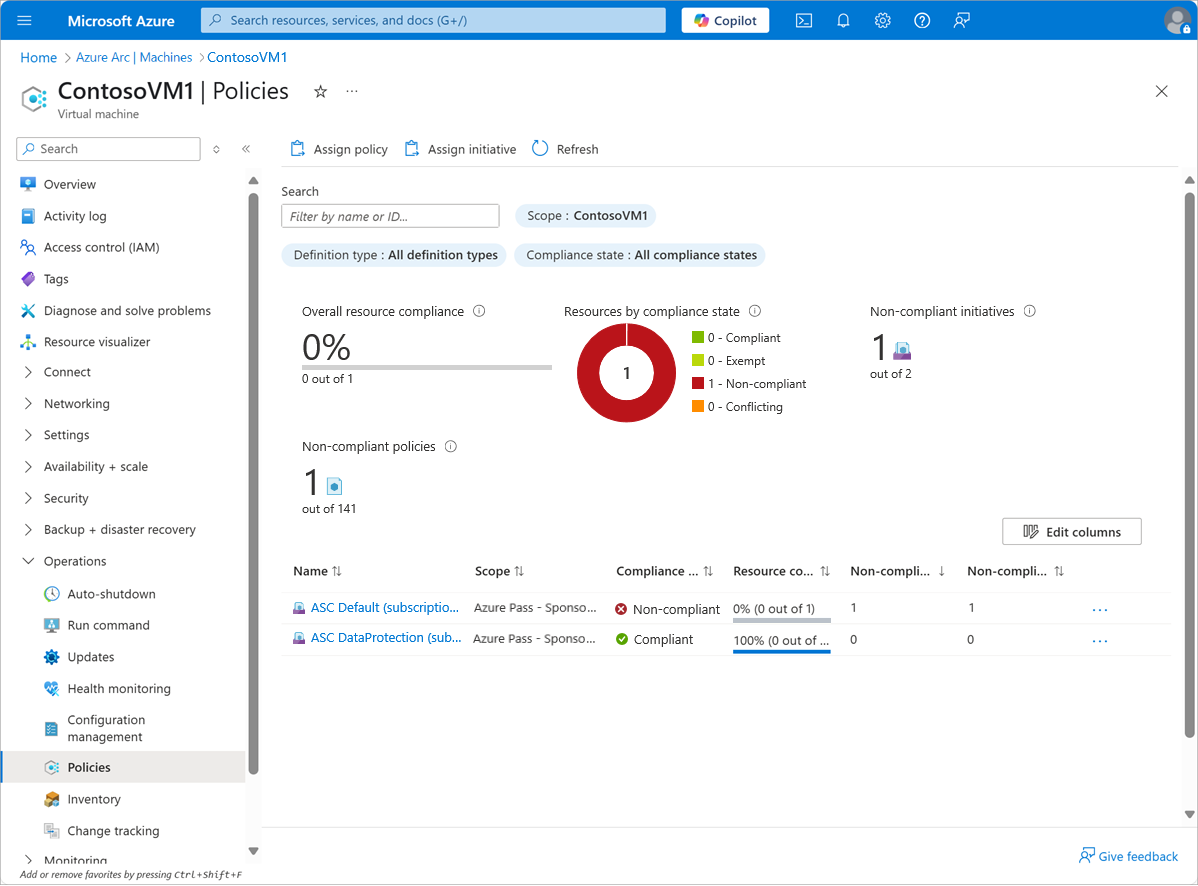Show info for Overall resource compliance

pos(479,311)
